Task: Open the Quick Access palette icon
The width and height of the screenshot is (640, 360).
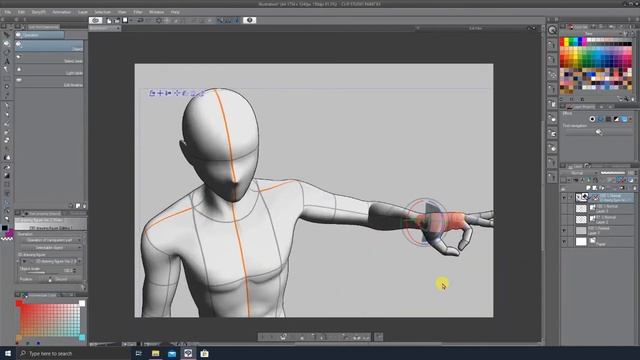Action: (552, 31)
